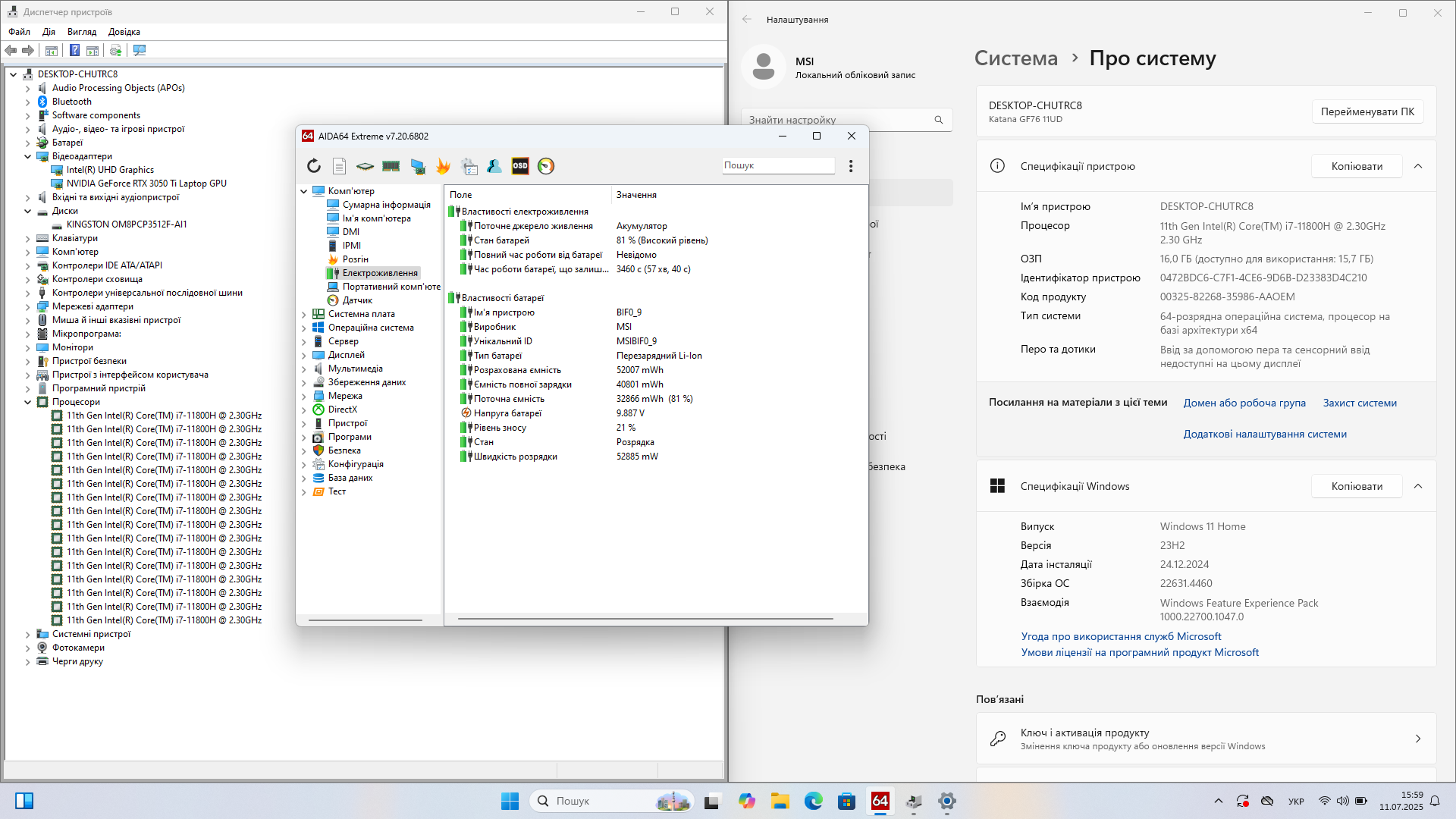Image resolution: width=1456 pixels, height=819 pixels.
Task: Click Знайти настройку search box in Settings
Action: tap(846, 120)
